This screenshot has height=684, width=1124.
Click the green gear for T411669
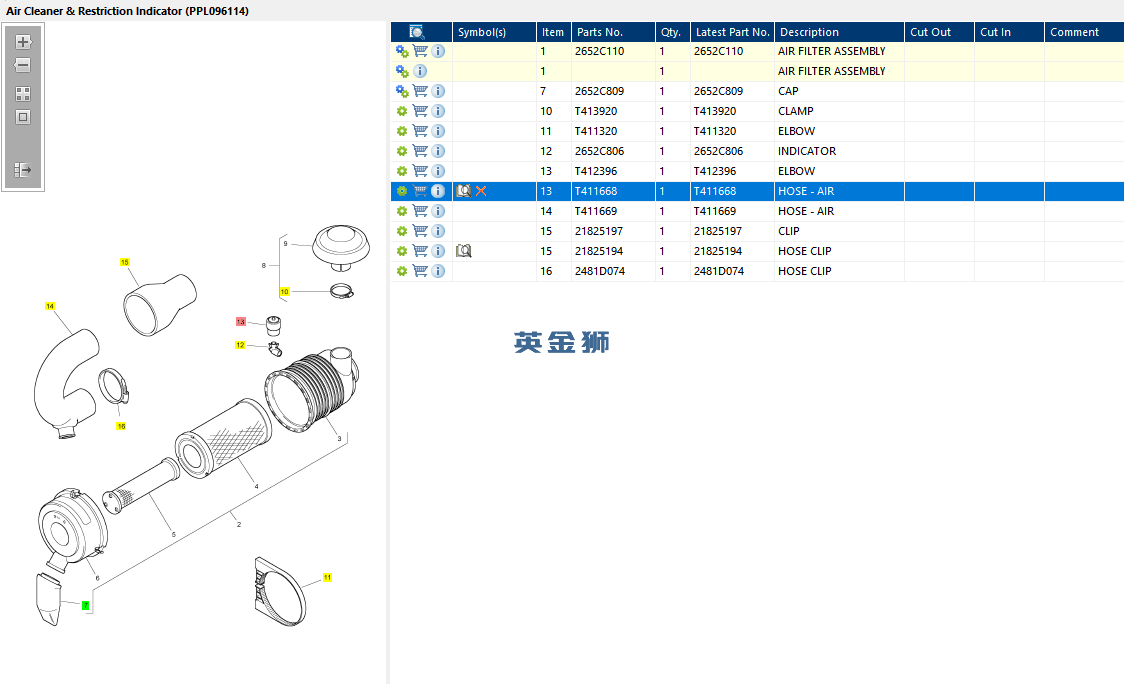[x=401, y=212]
